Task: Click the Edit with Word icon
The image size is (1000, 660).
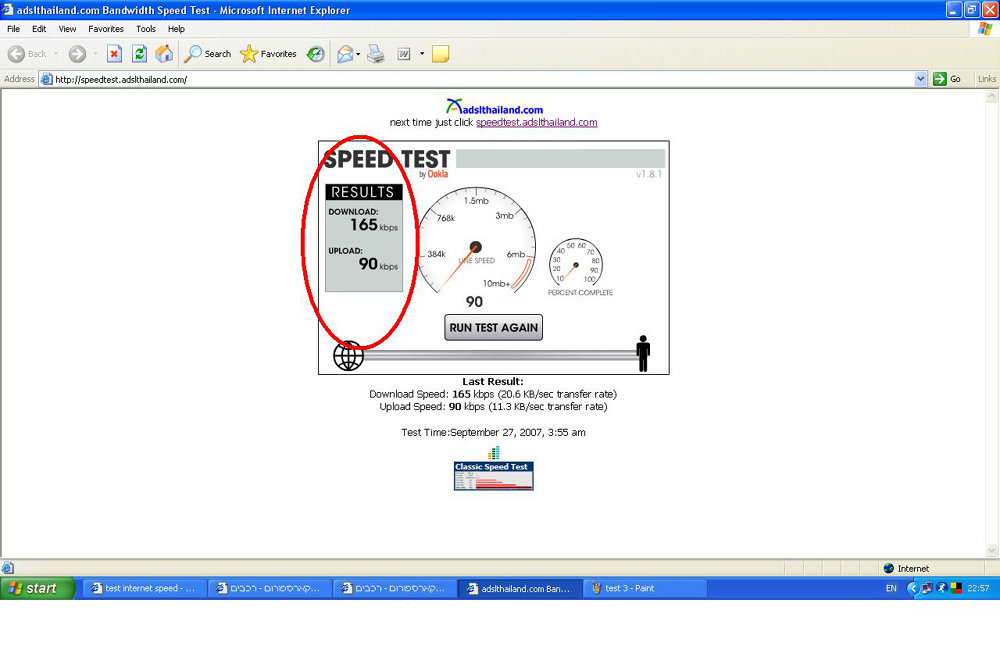Action: tap(404, 54)
